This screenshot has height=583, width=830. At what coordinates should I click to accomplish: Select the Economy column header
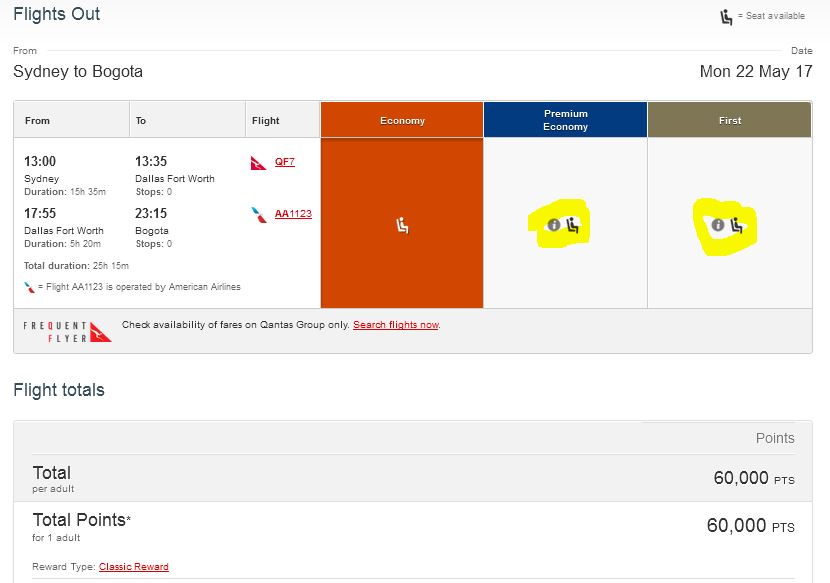coord(402,120)
